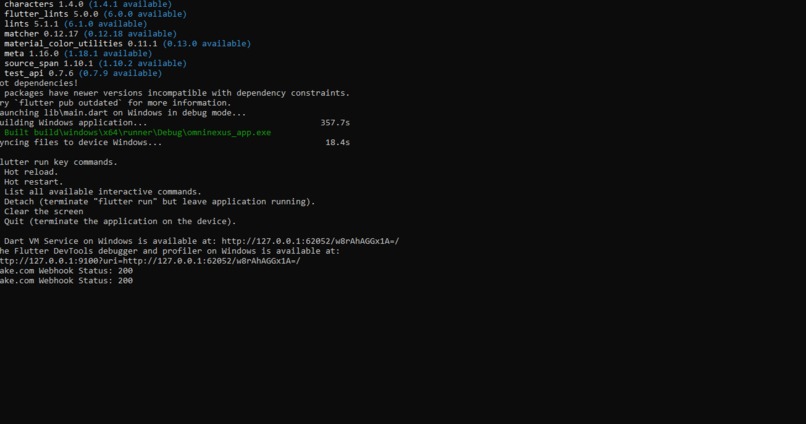Click the 'test_api 0.7.6' package line
The image size is (806, 424).
pyautogui.click(x=83, y=73)
